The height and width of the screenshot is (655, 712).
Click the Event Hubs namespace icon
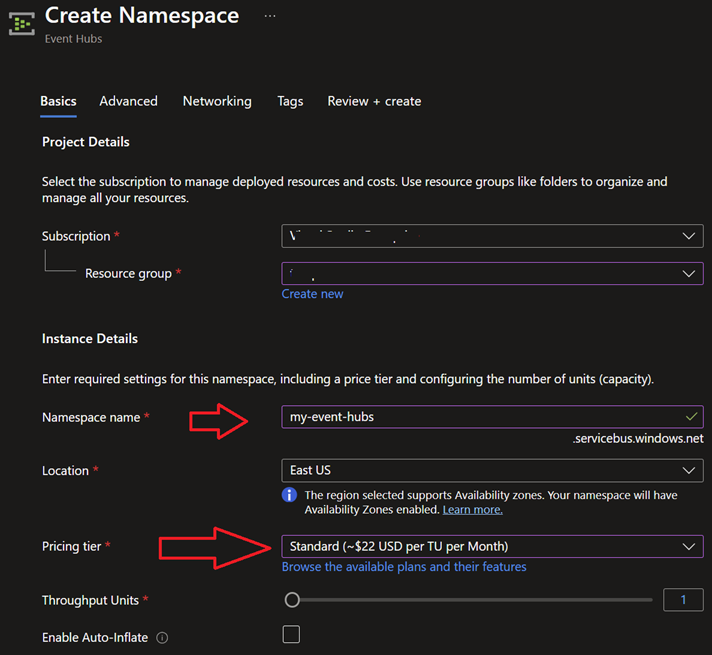pos(22,24)
